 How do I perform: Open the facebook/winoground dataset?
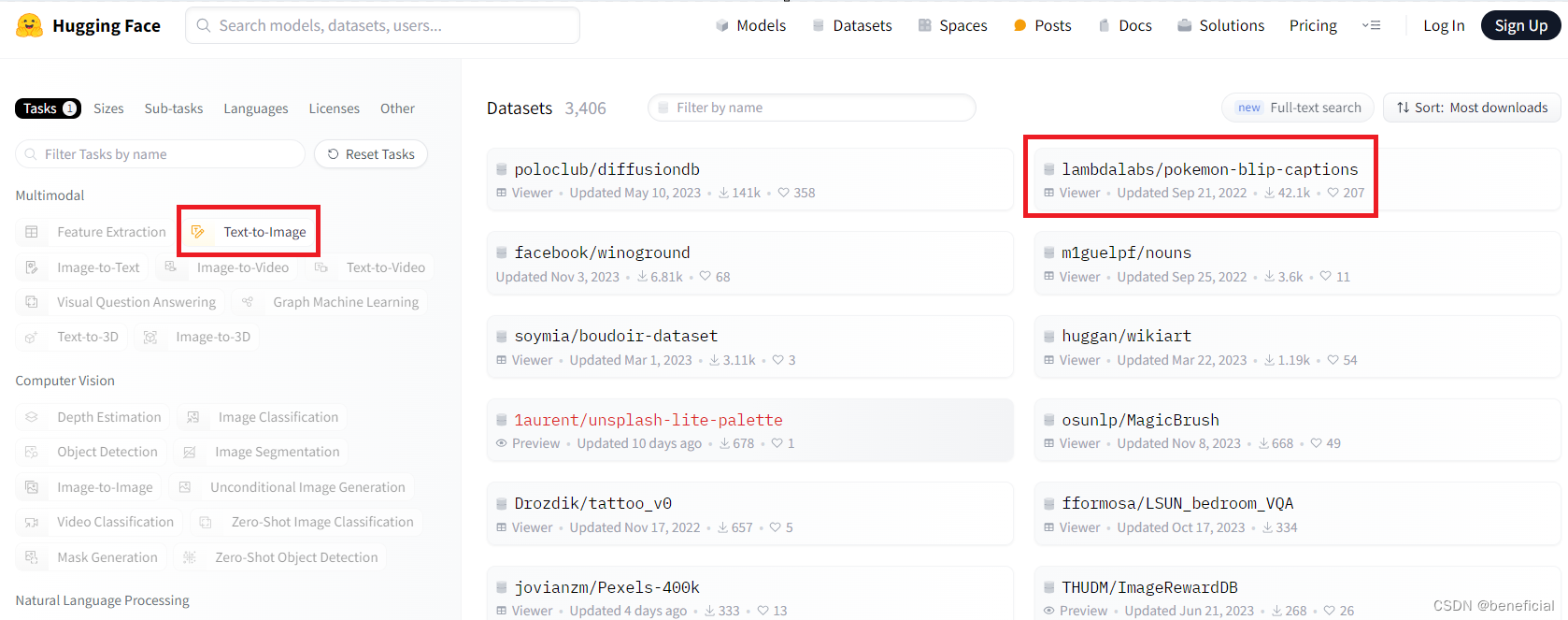[x=749, y=264]
